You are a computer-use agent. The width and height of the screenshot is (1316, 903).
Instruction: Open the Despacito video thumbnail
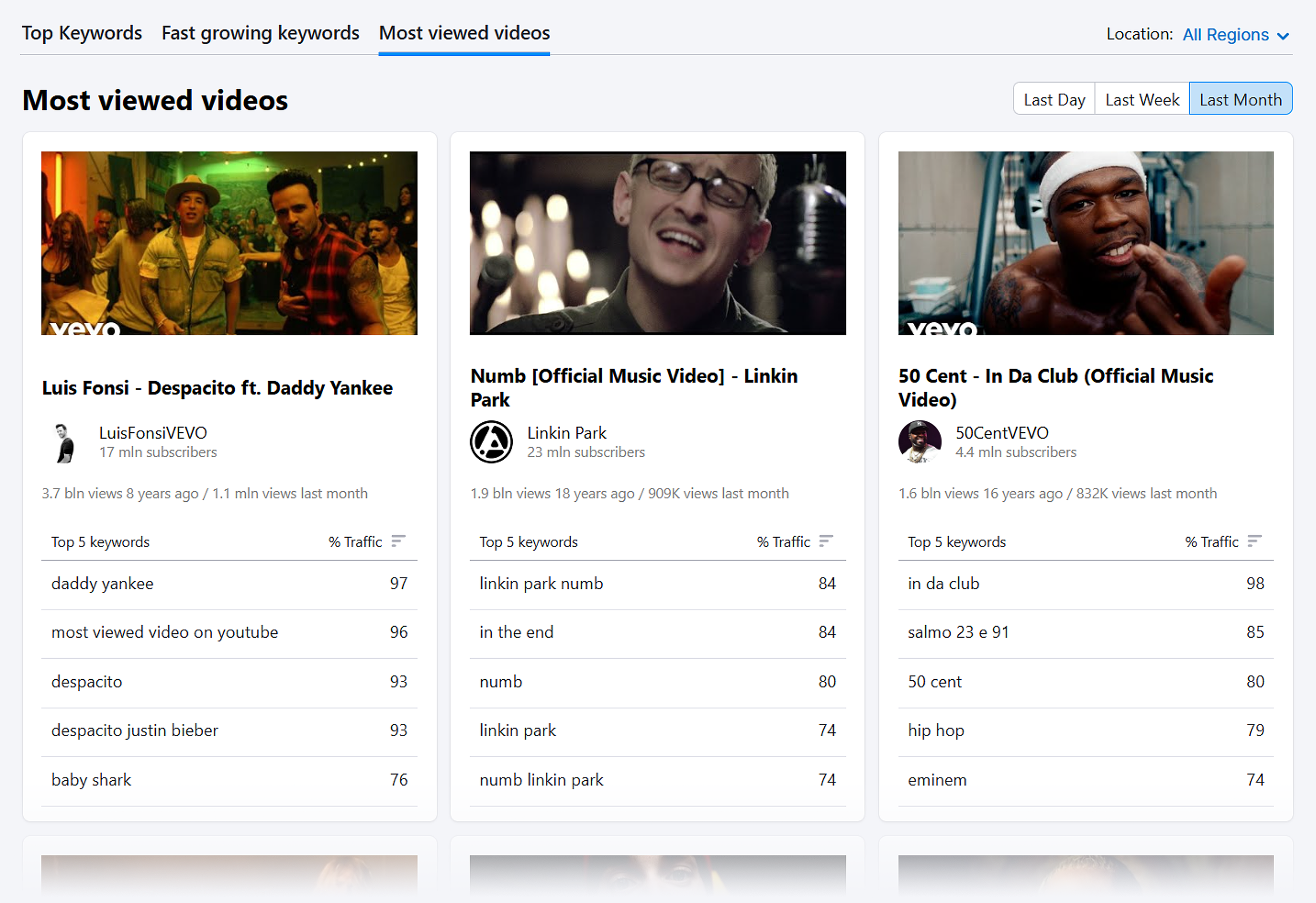click(230, 243)
